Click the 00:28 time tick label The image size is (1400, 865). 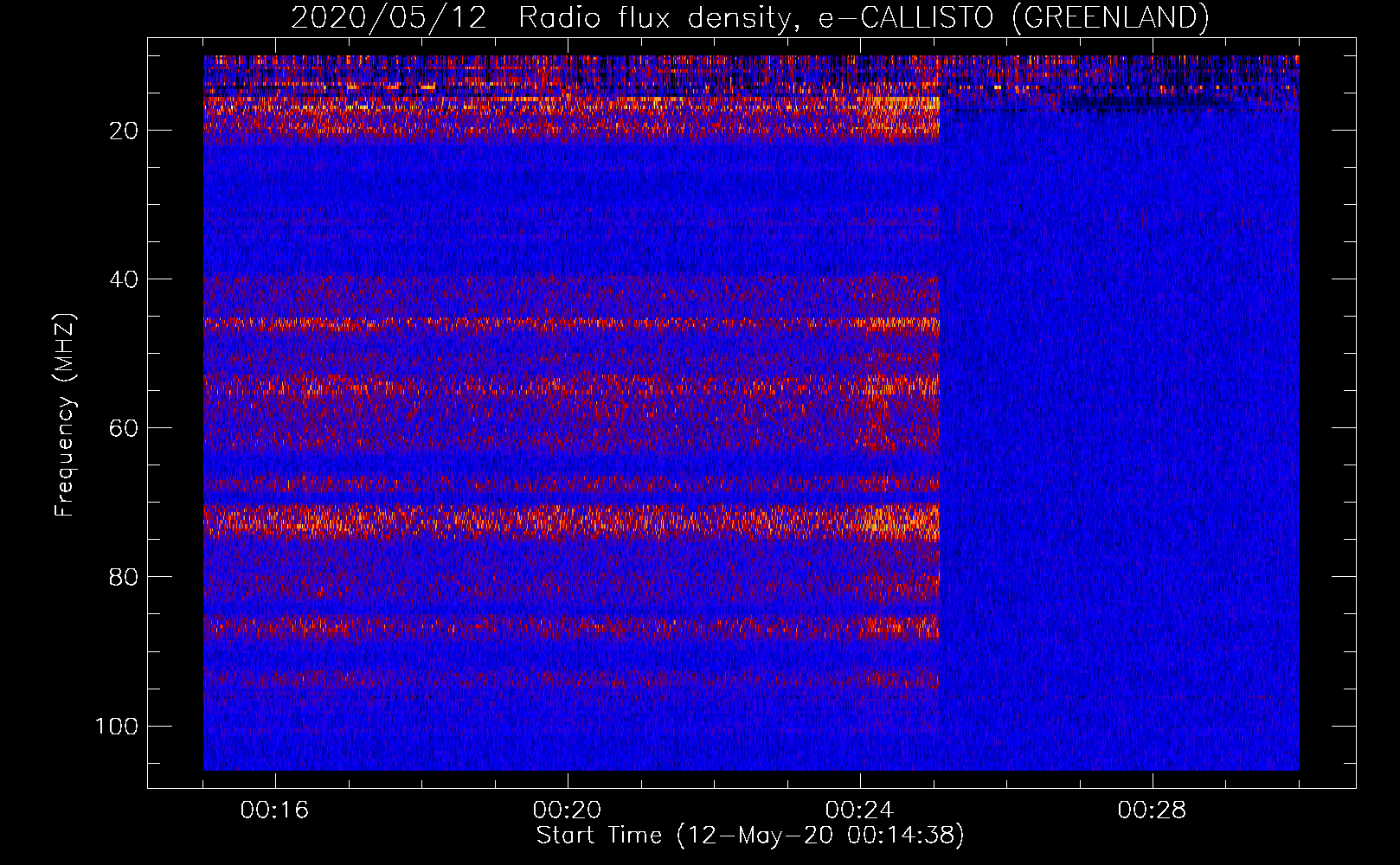click(1153, 811)
